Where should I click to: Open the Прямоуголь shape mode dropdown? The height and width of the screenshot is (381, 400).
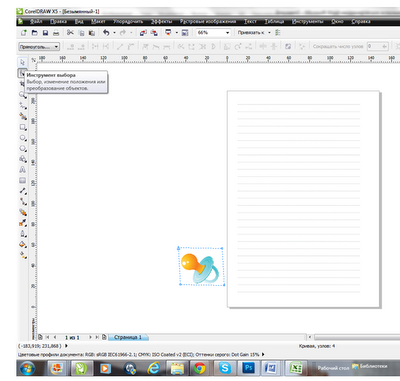(x=39, y=47)
